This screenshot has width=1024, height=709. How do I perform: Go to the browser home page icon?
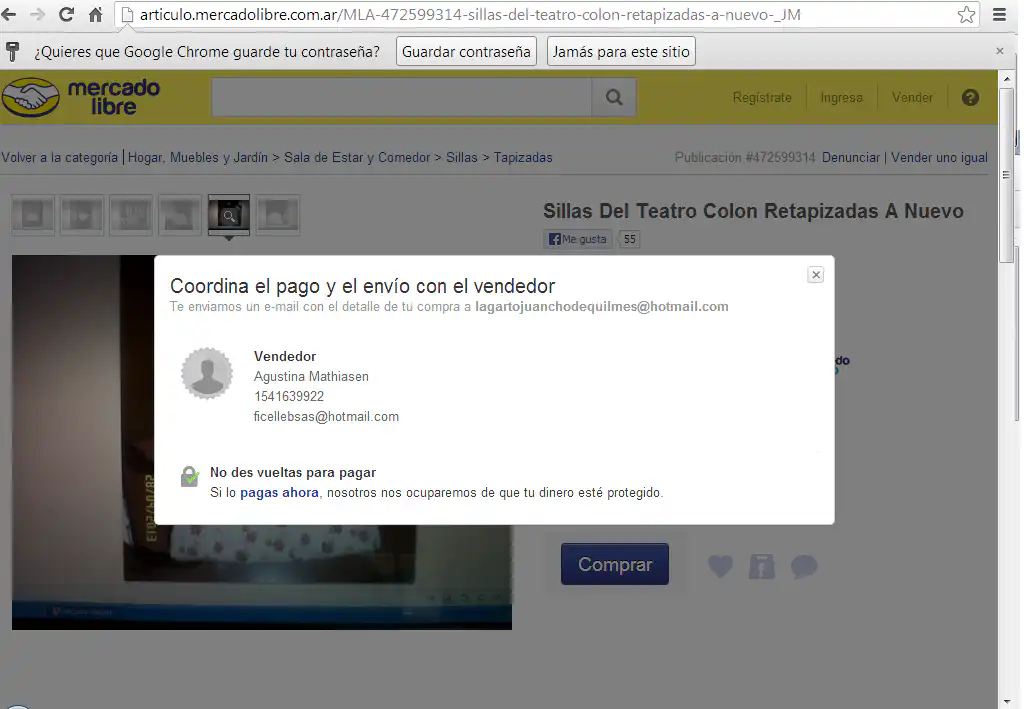(96, 15)
